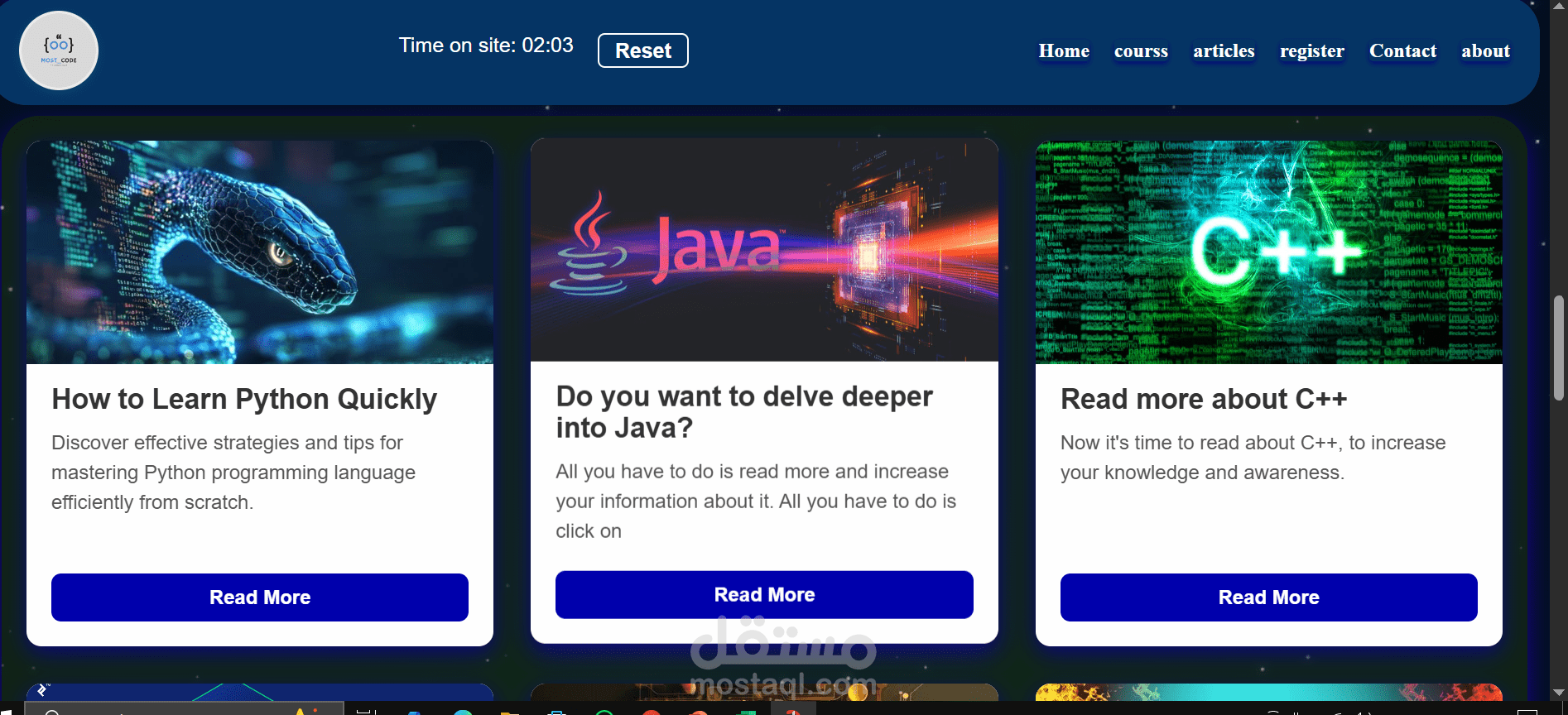
Task: Click the 'Discover effective strategies' Python description
Action: pyautogui.click(x=233, y=473)
